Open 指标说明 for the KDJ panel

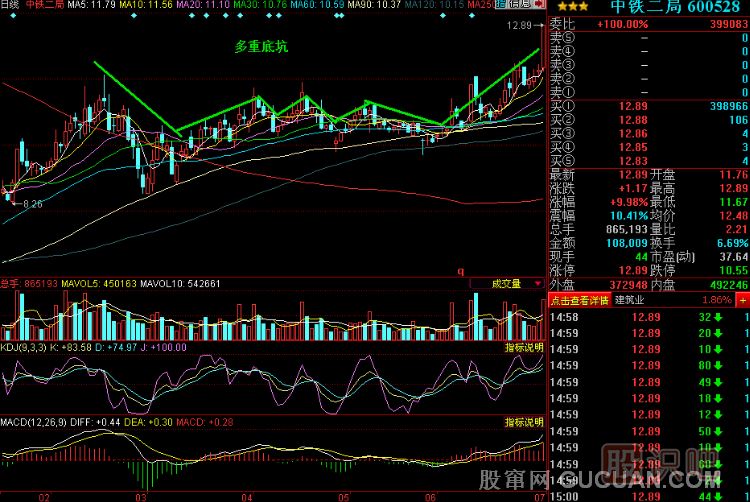523,346
